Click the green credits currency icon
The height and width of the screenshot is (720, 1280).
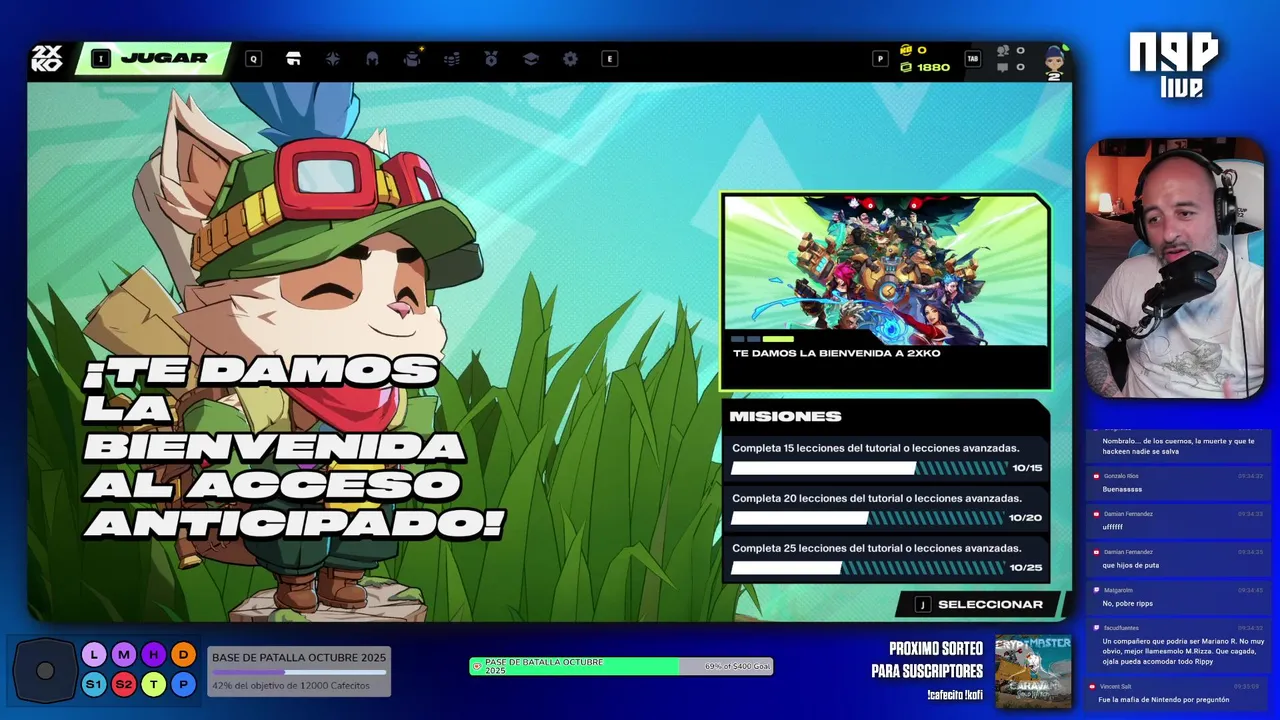pos(906,67)
